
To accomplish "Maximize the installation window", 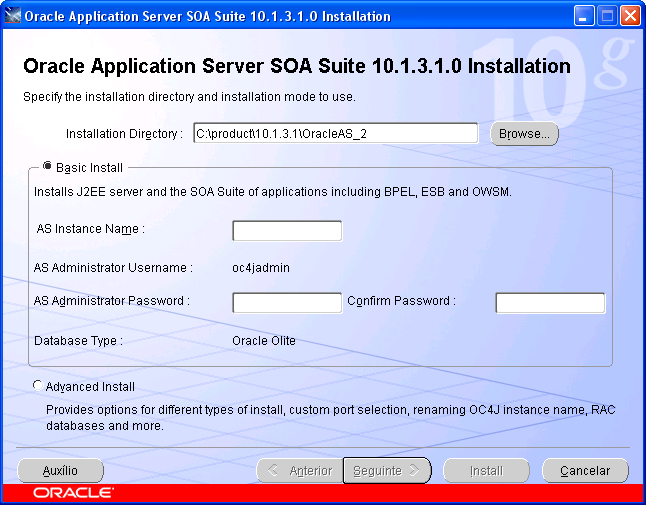I will tap(608, 16).
